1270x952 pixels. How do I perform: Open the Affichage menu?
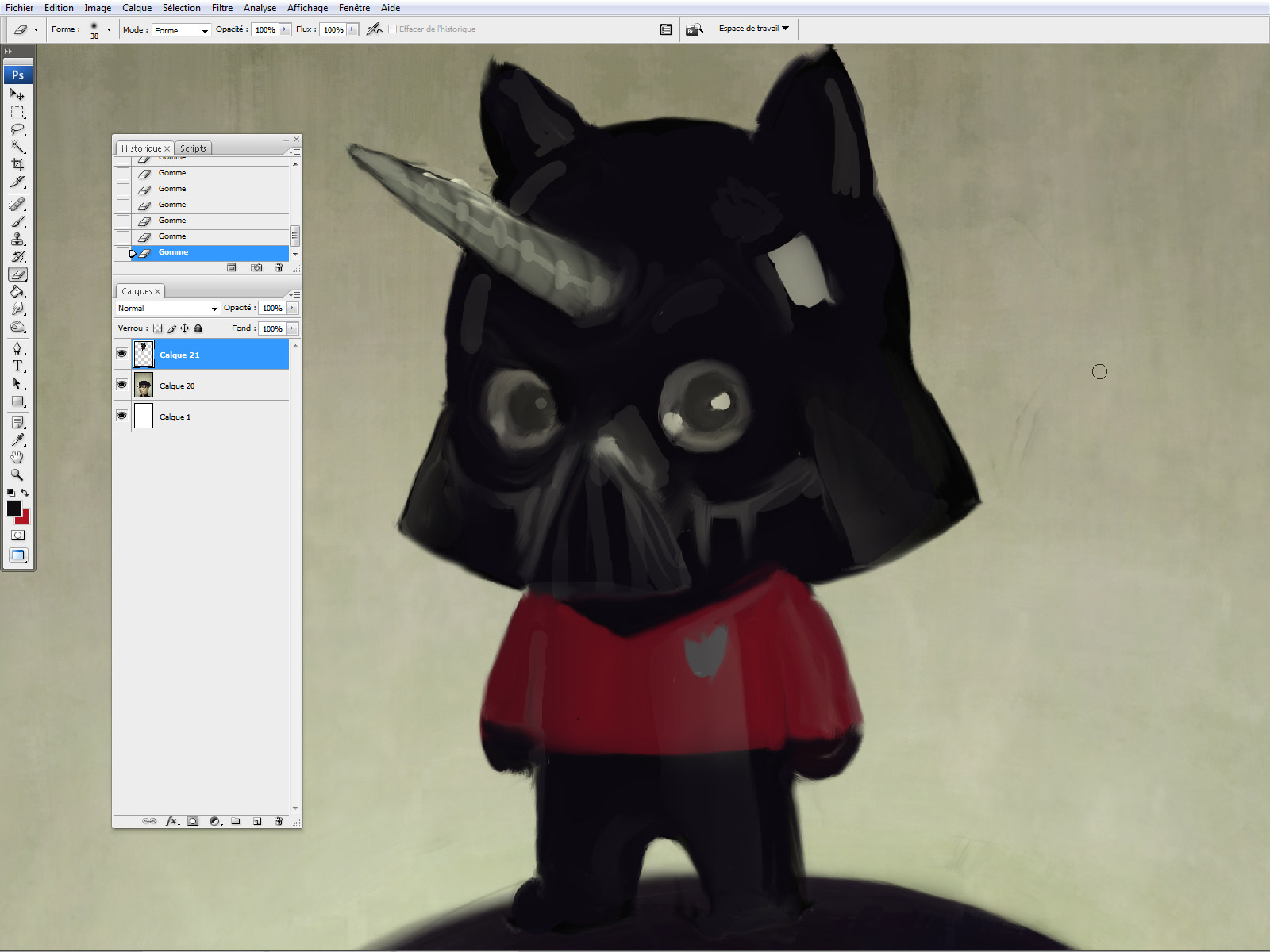pyautogui.click(x=307, y=8)
